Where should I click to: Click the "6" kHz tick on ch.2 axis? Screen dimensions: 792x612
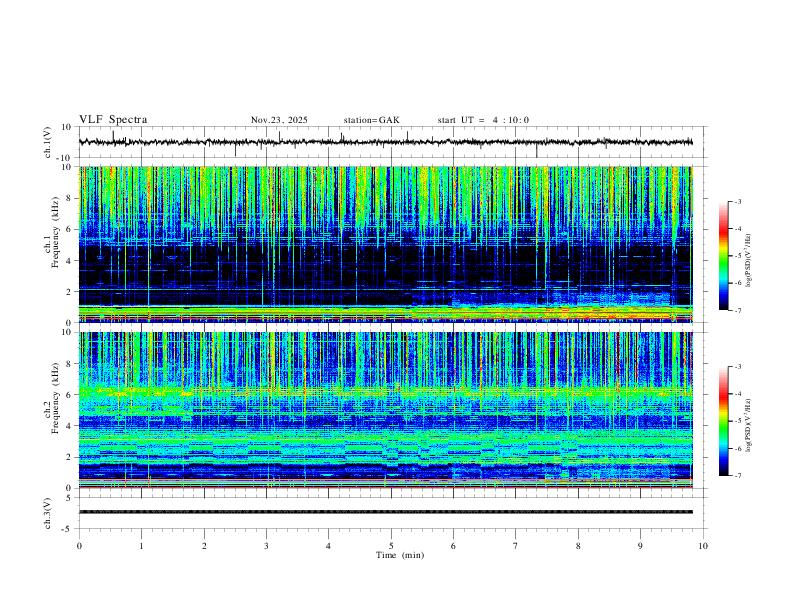(x=70, y=395)
